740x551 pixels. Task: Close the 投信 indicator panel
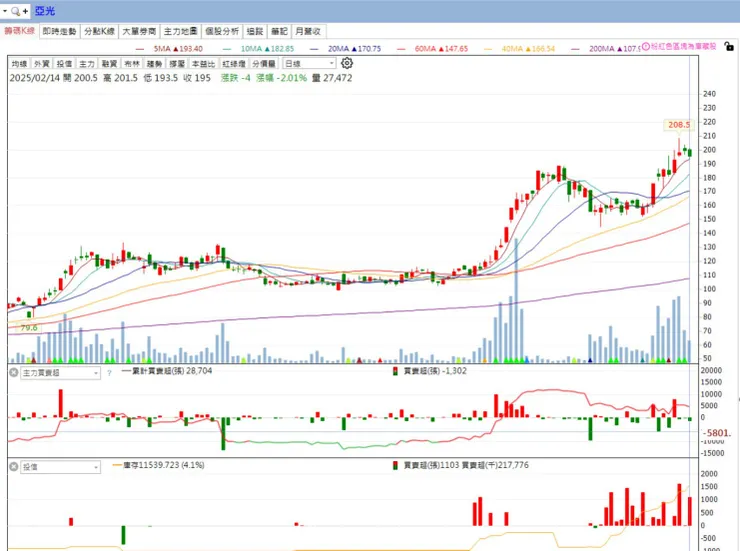click(x=14, y=467)
